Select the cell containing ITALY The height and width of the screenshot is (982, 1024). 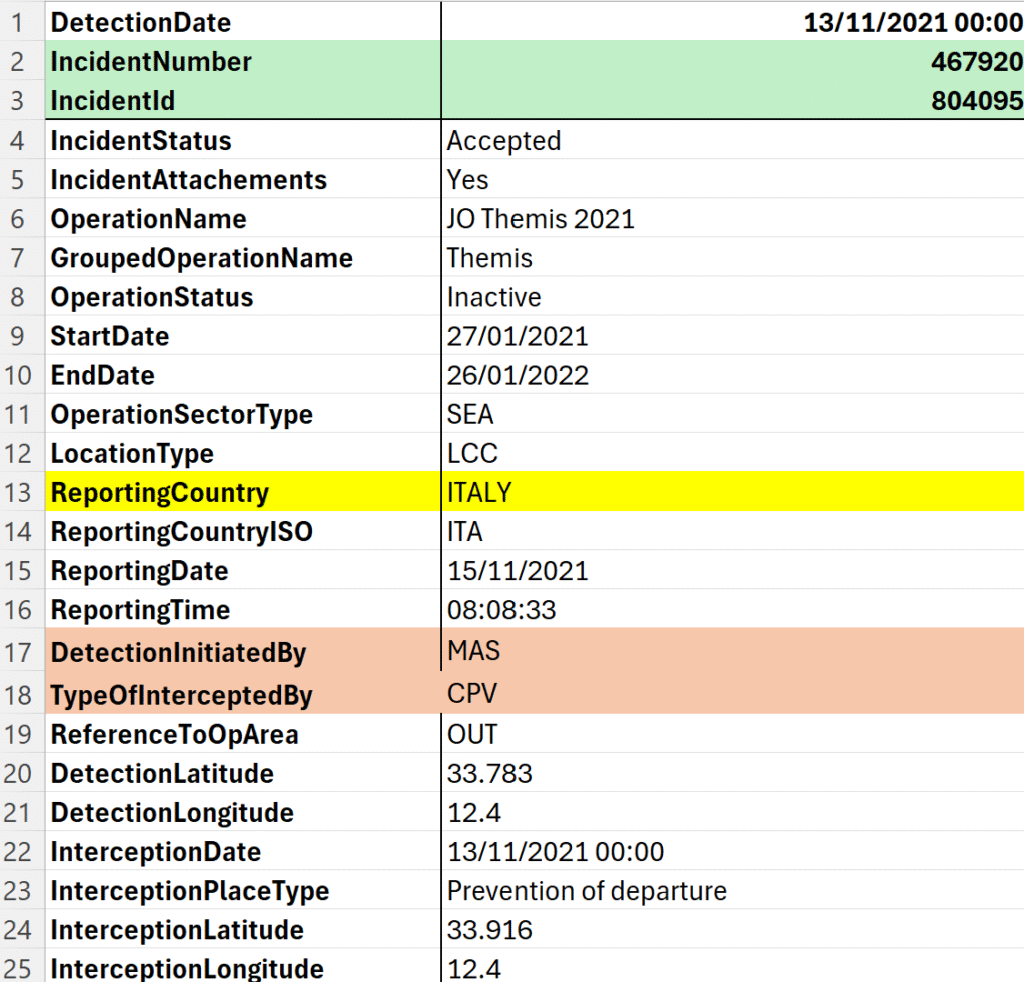479,492
